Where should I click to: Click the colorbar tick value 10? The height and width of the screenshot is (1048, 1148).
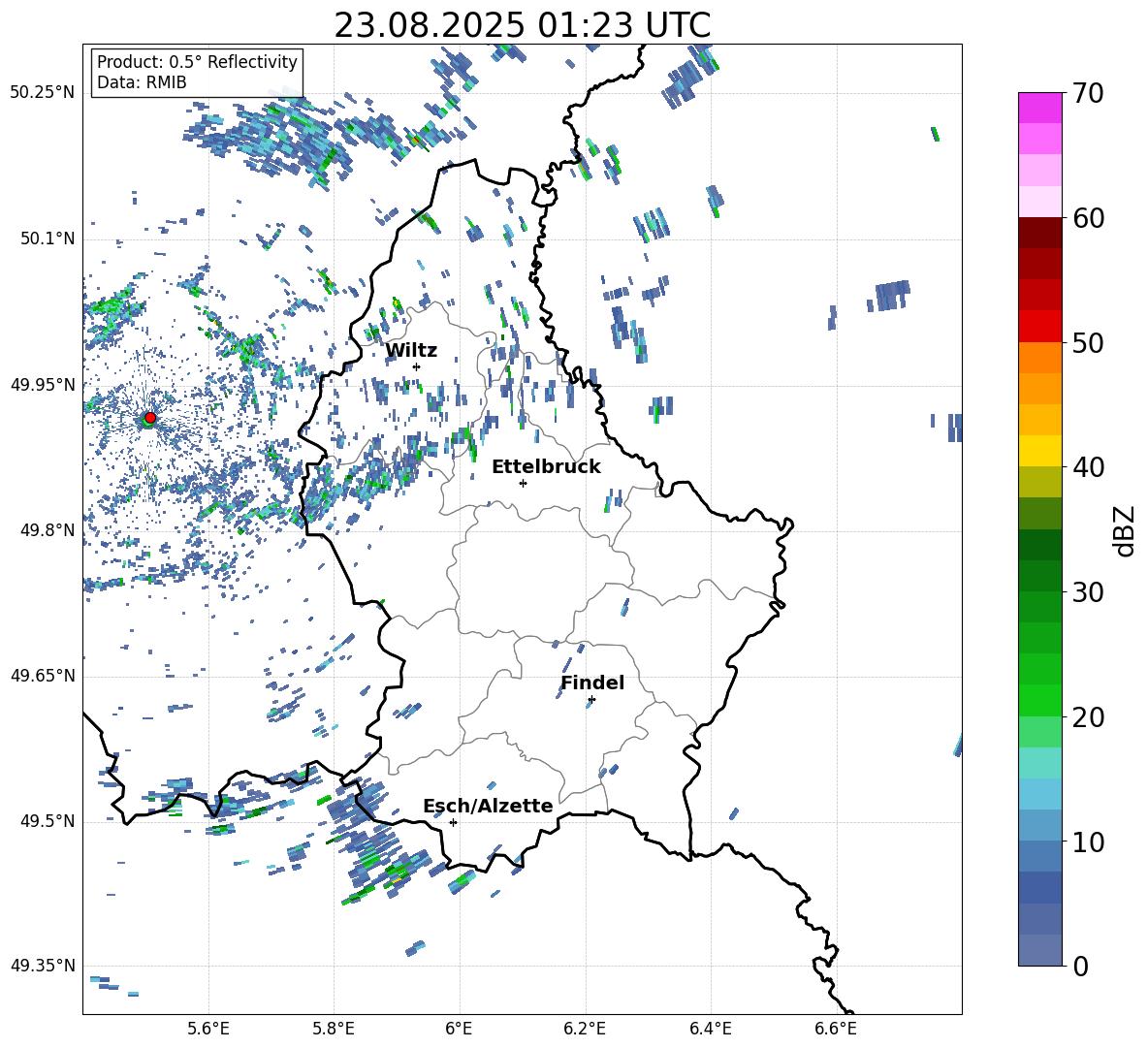(x=1088, y=842)
